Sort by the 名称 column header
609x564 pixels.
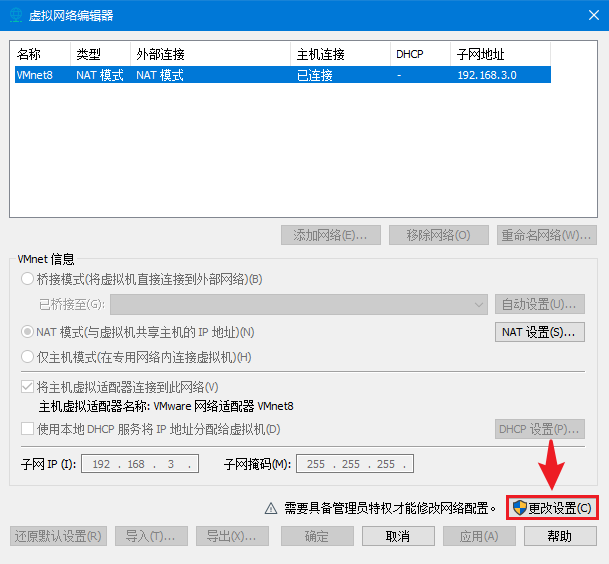point(40,54)
